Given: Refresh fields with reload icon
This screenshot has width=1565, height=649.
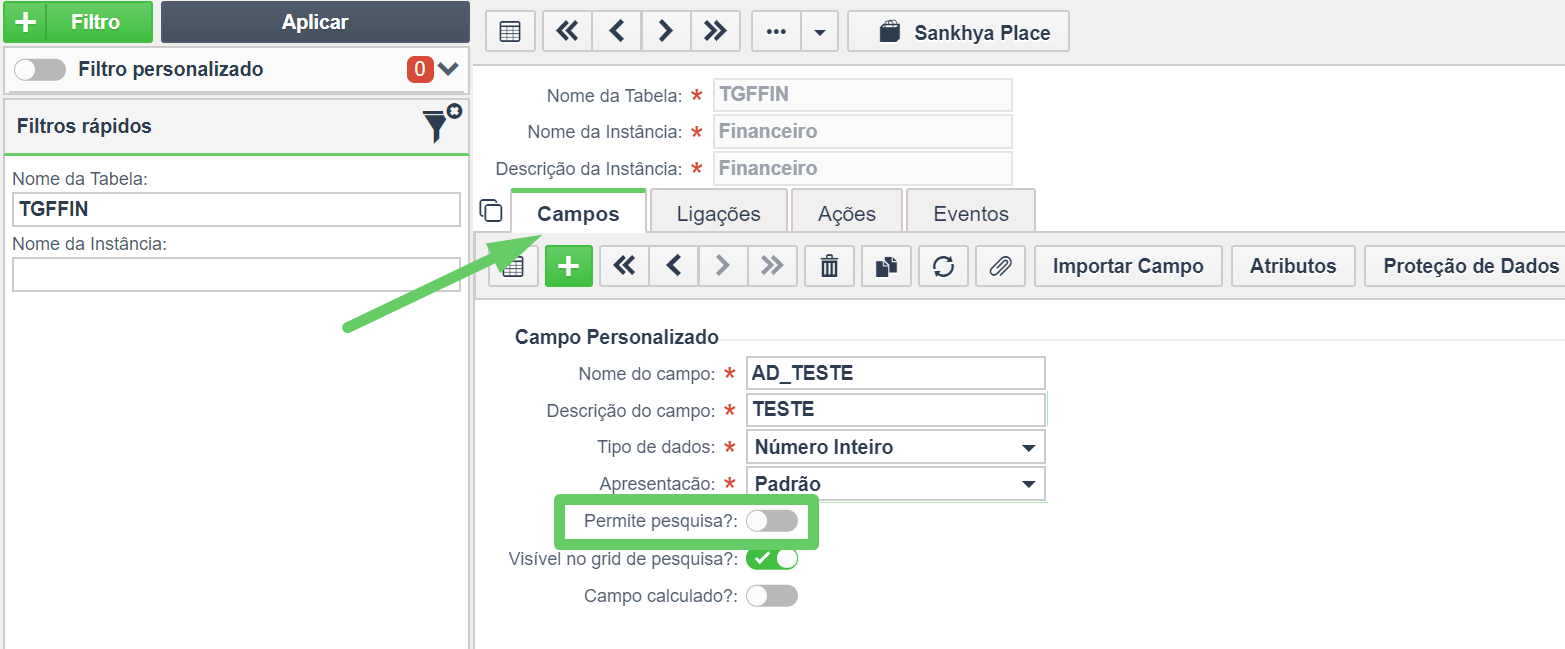Looking at the screenshot, I should click(943, 266).
